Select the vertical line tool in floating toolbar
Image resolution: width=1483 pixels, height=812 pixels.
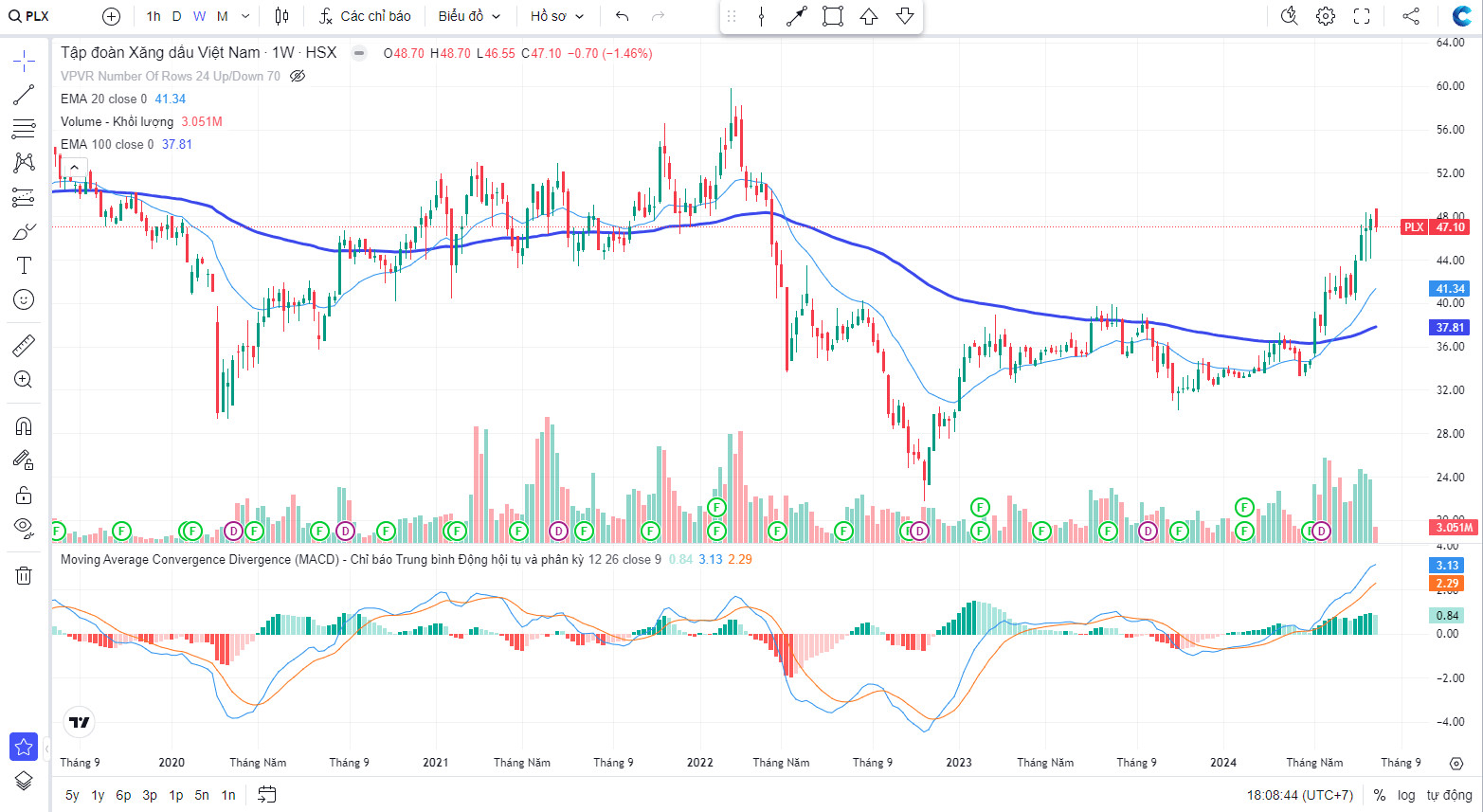[761, 16]
